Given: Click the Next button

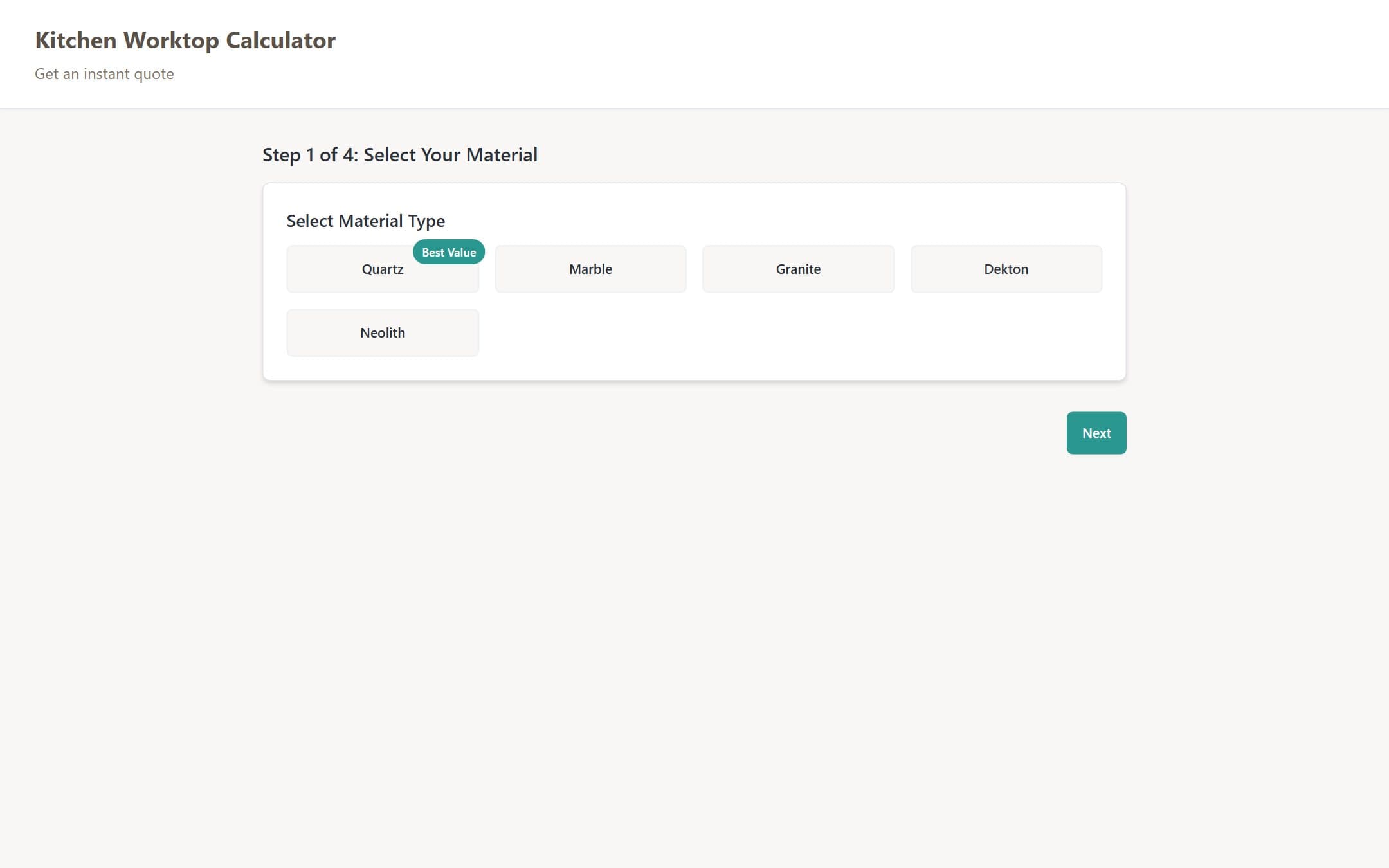Looking at the screenshot, I should [1096, 433].
